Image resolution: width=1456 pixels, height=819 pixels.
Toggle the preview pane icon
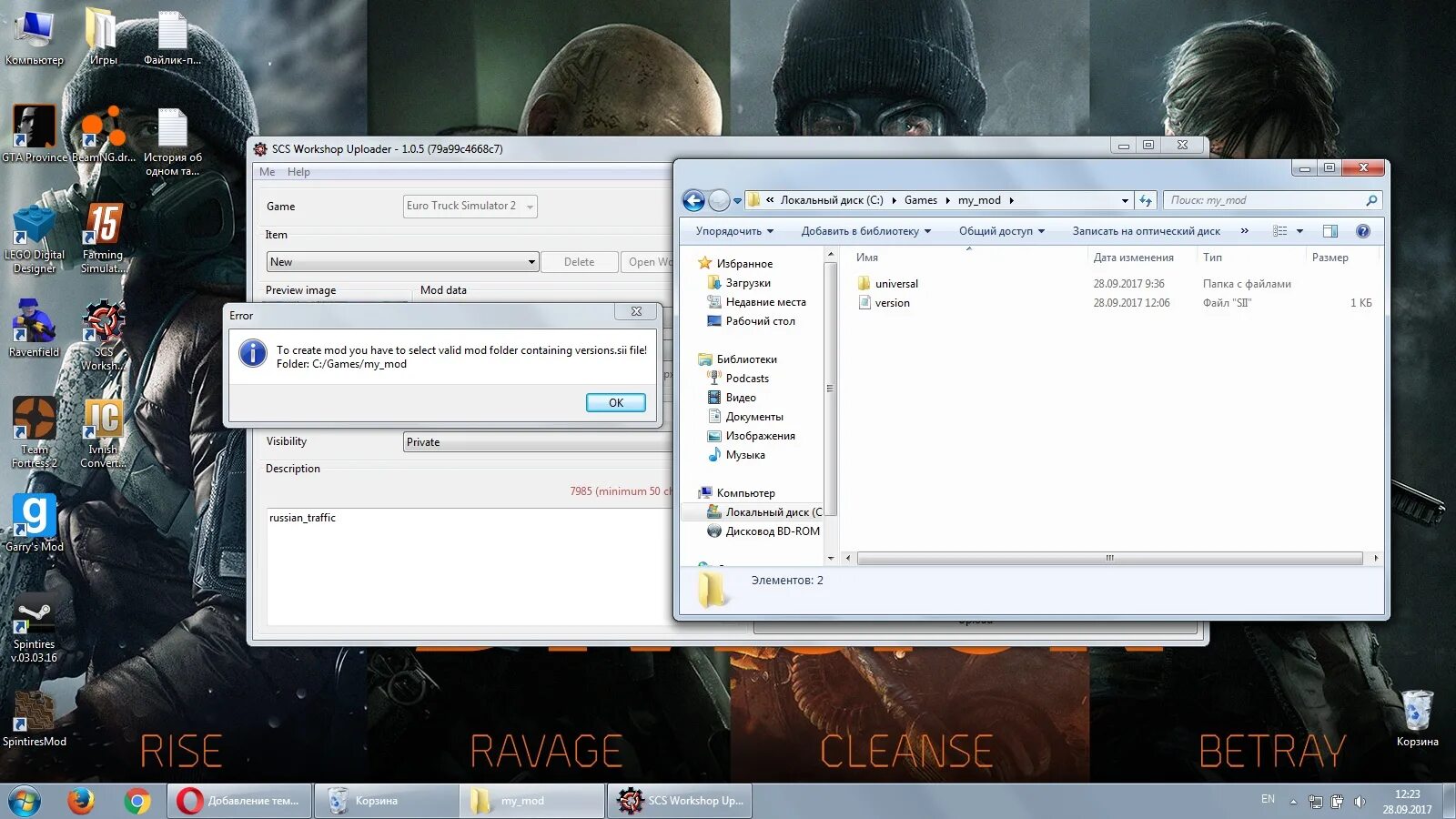click(x=1330, y=231)
